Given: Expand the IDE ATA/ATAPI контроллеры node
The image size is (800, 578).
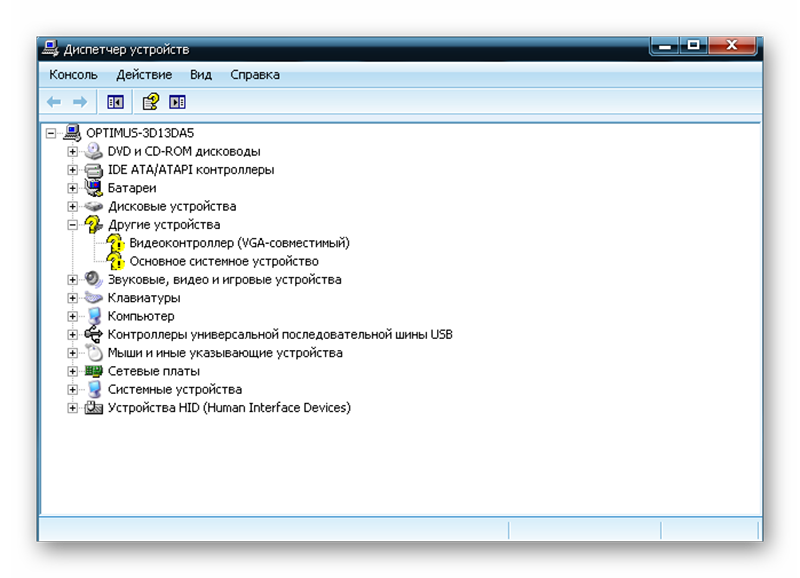Looking at the screenshot, I should click(x=72, y=170).
